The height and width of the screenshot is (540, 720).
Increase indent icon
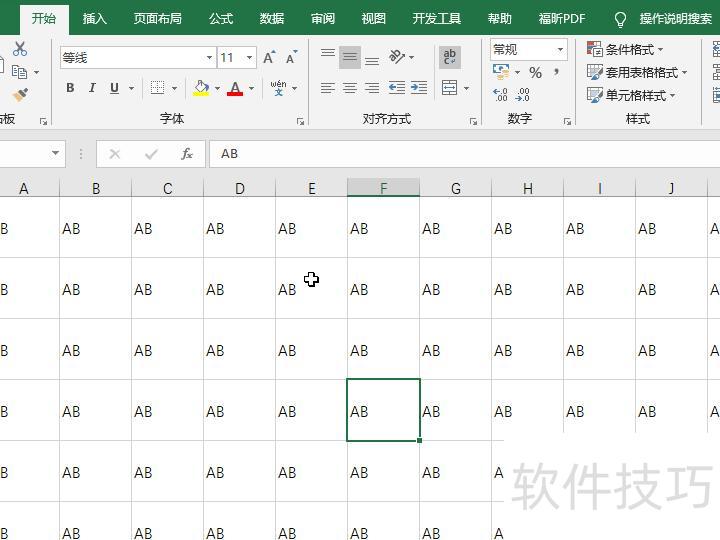(x=419, y=88)
